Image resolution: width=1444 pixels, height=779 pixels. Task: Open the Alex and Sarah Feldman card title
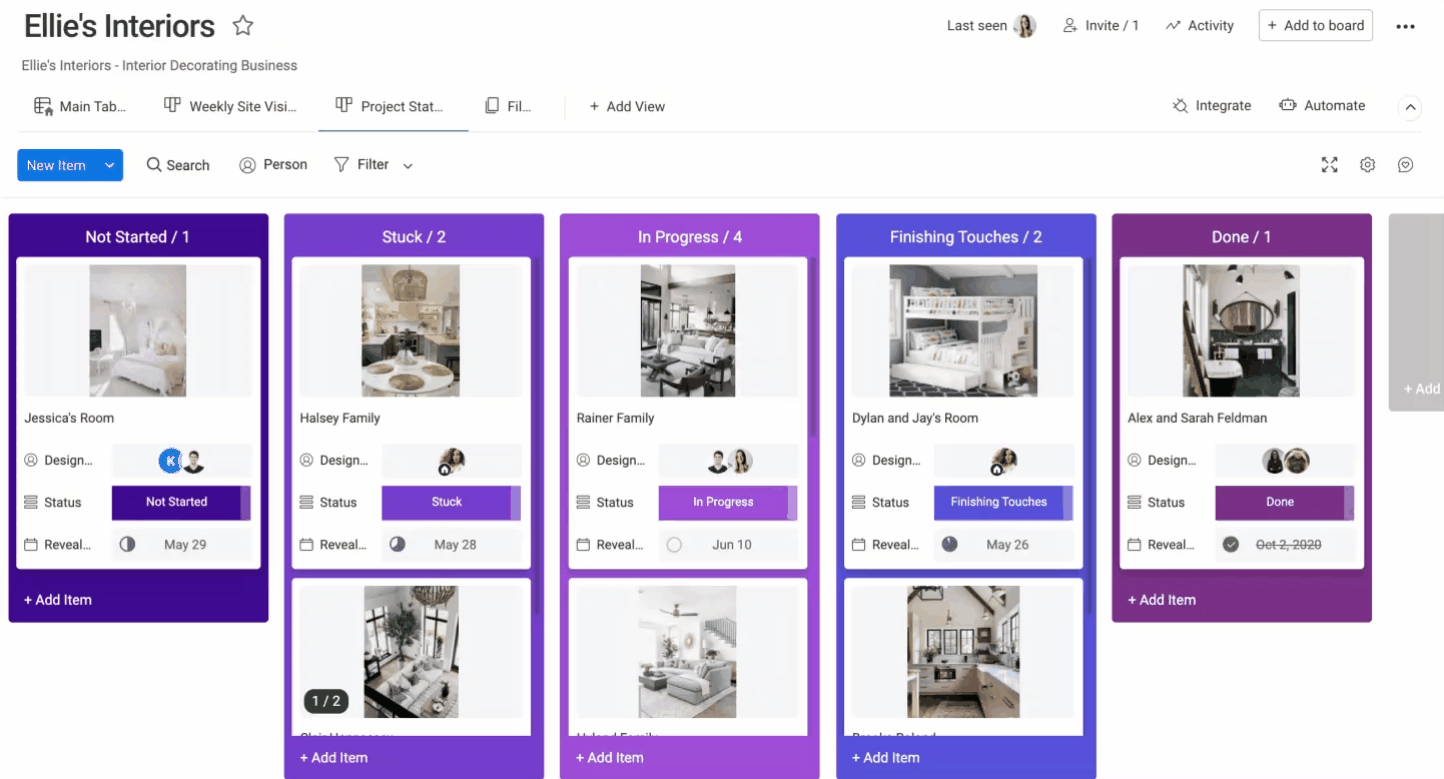tap(1197, 418)
